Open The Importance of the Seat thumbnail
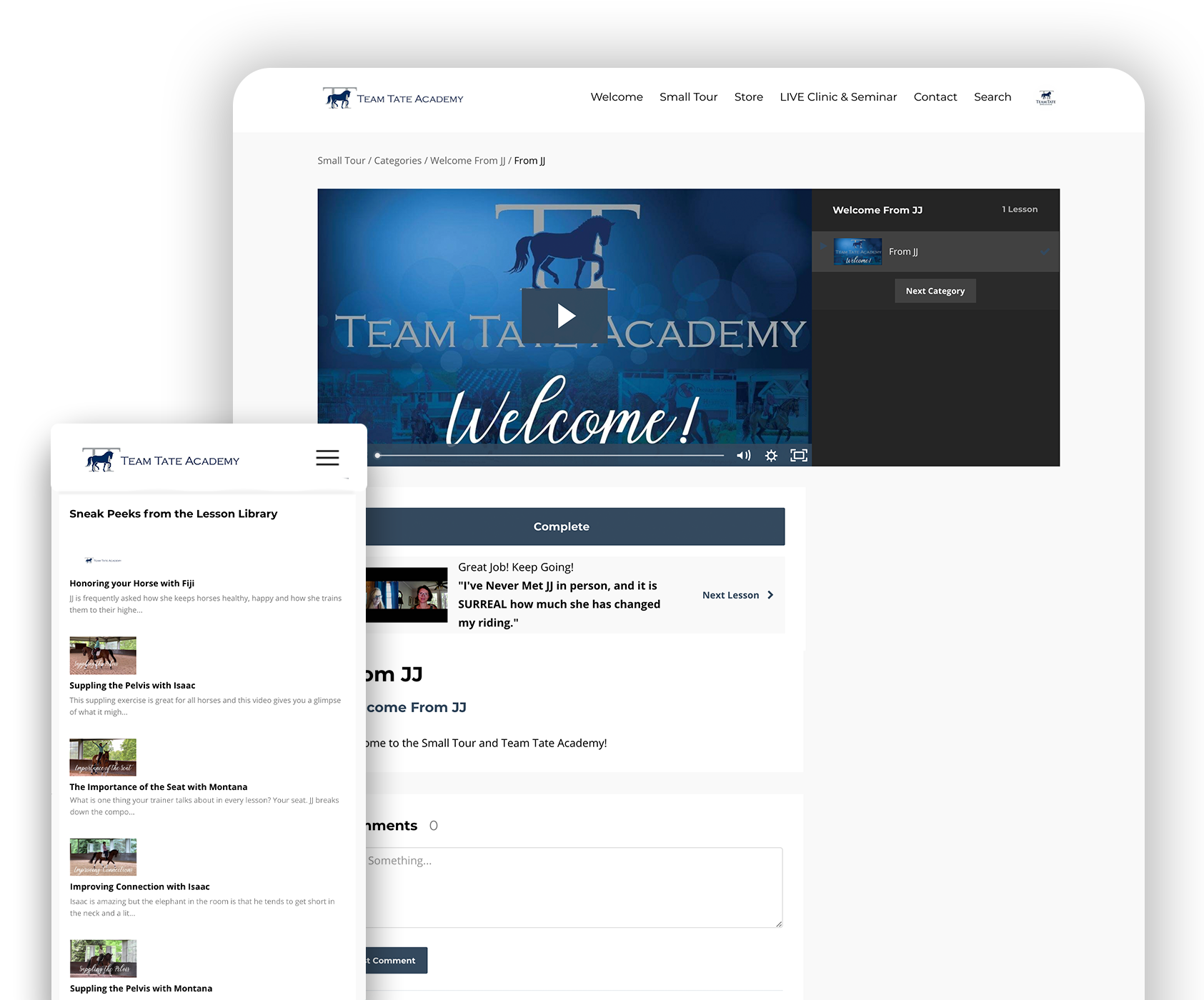Image resolution: width=1204 pixels, height=1000 pixels. [x=103, y=757]
